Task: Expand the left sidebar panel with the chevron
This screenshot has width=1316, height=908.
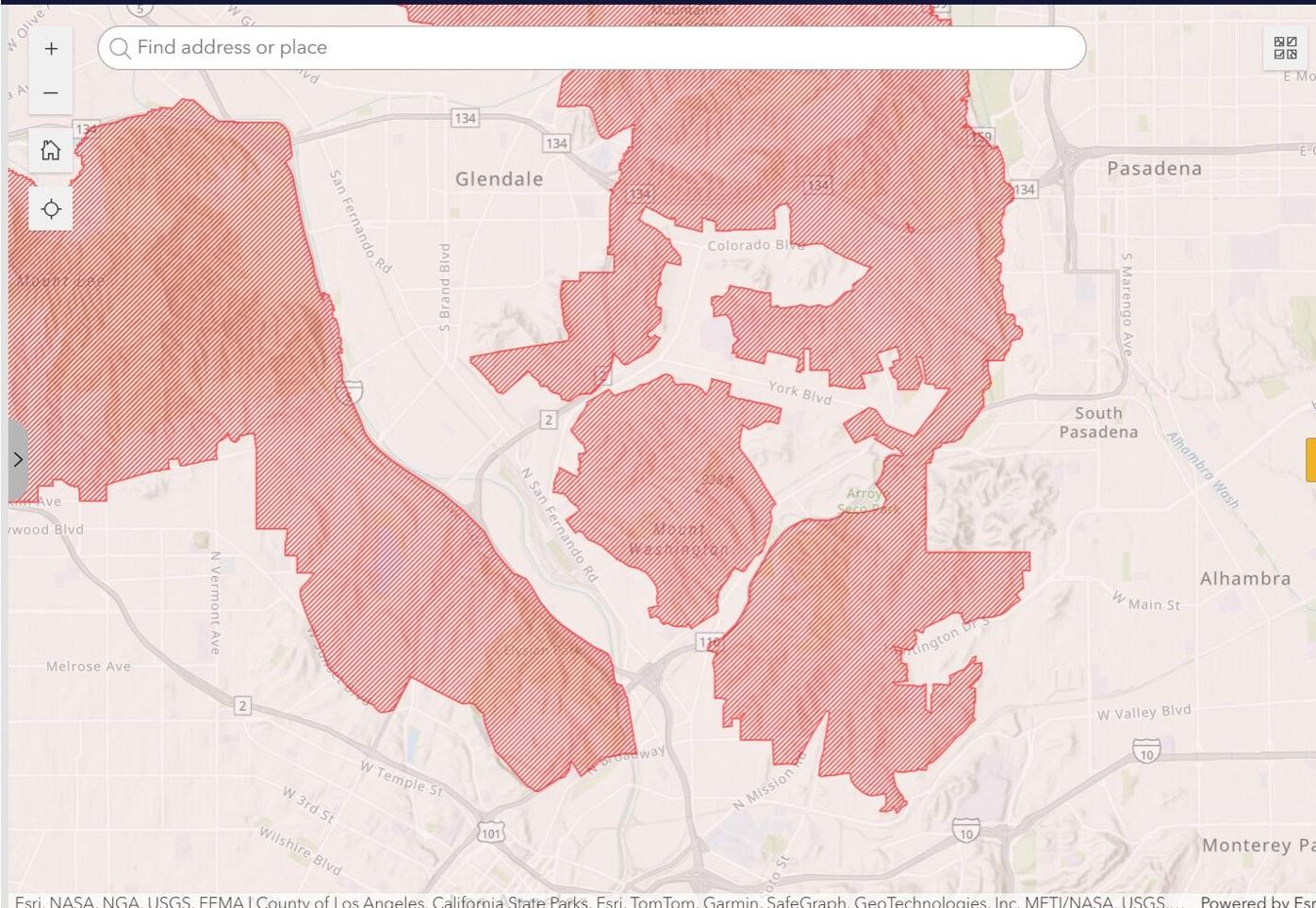Action: (x=16, y=459)
